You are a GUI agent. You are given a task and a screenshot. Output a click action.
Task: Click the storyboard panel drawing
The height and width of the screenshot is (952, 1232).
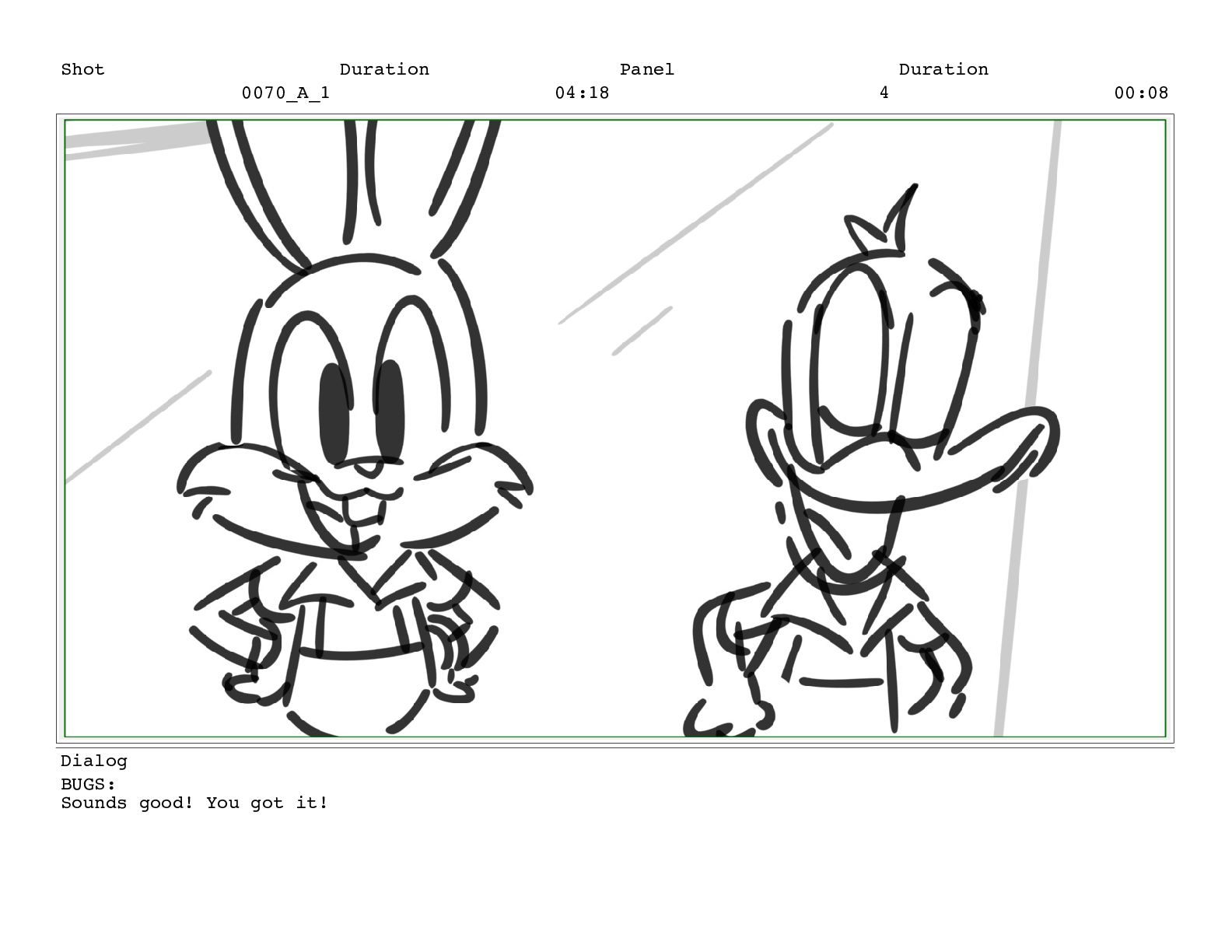pyautogui.click(x=614, y=428)
